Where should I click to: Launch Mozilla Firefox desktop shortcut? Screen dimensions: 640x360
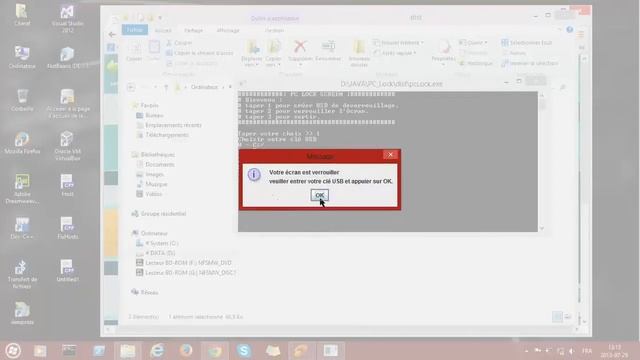(x=22, y=143)
